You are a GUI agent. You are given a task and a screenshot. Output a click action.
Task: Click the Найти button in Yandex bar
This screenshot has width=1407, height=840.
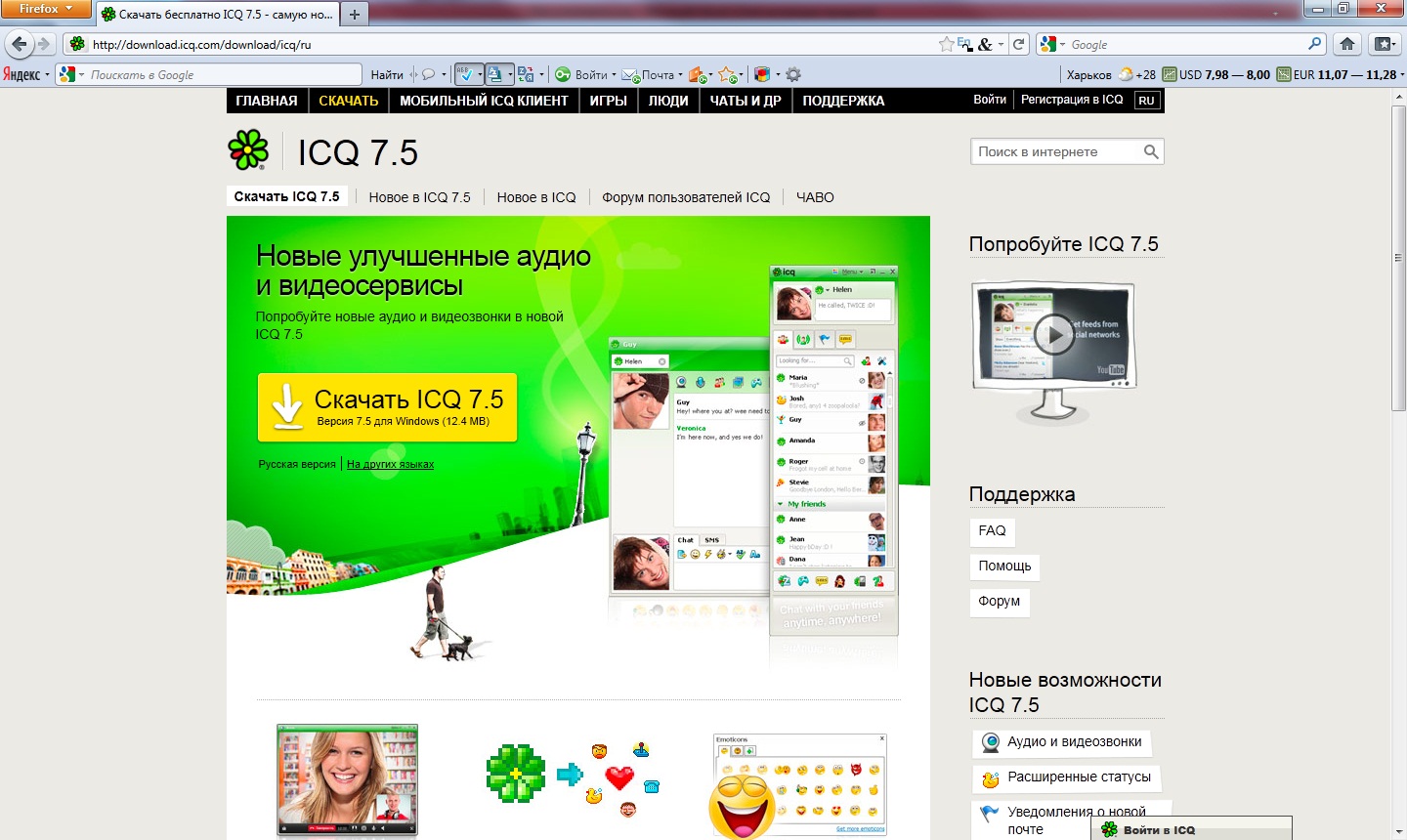pos(387,75)
